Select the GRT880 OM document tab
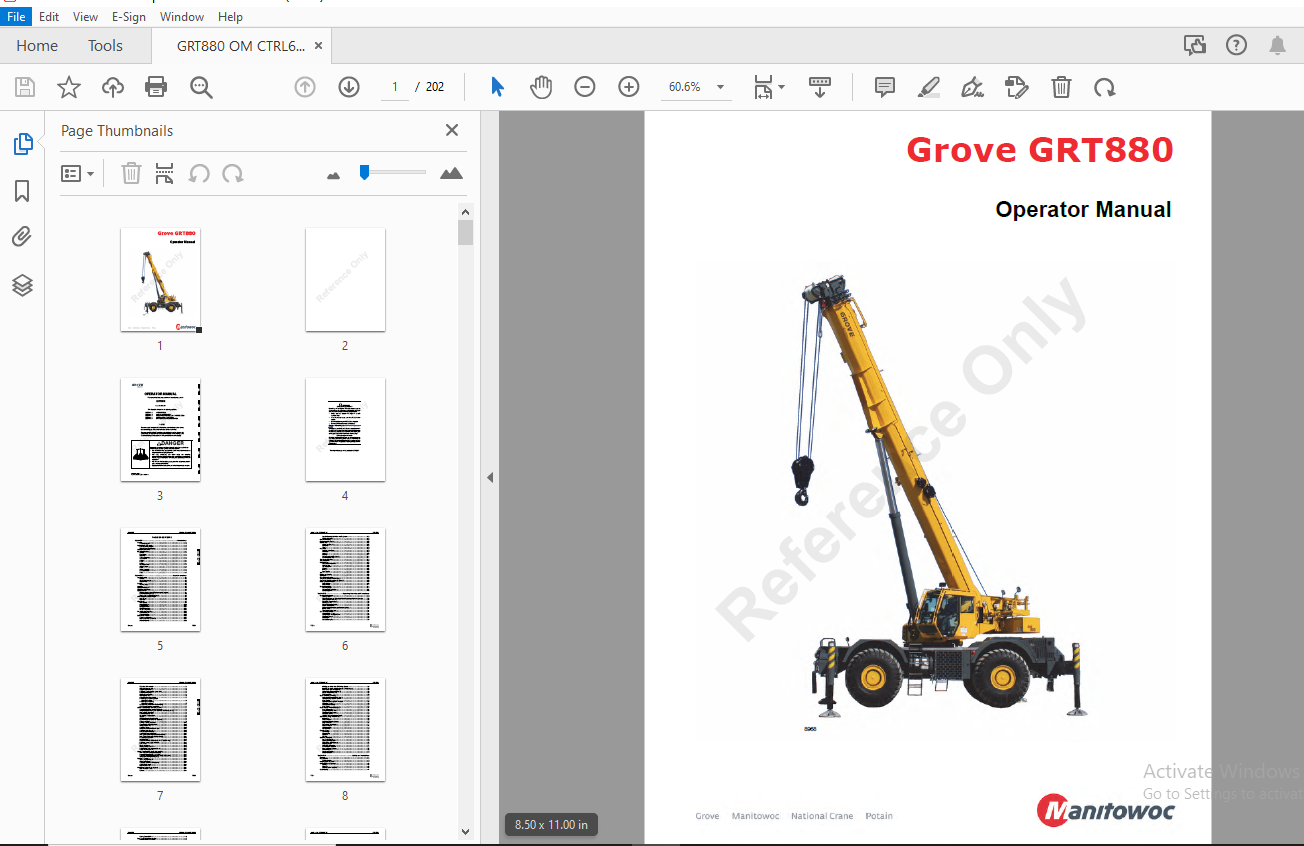This screenshot has height=846, width=1304. pos(240,46)
